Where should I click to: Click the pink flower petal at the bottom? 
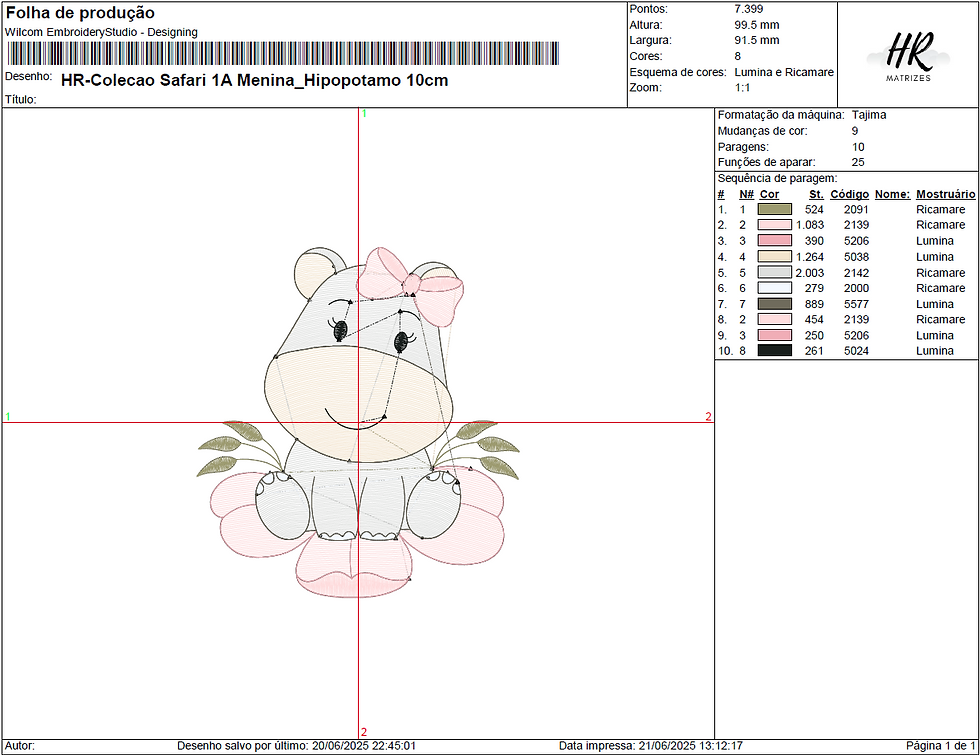point(354,568)
